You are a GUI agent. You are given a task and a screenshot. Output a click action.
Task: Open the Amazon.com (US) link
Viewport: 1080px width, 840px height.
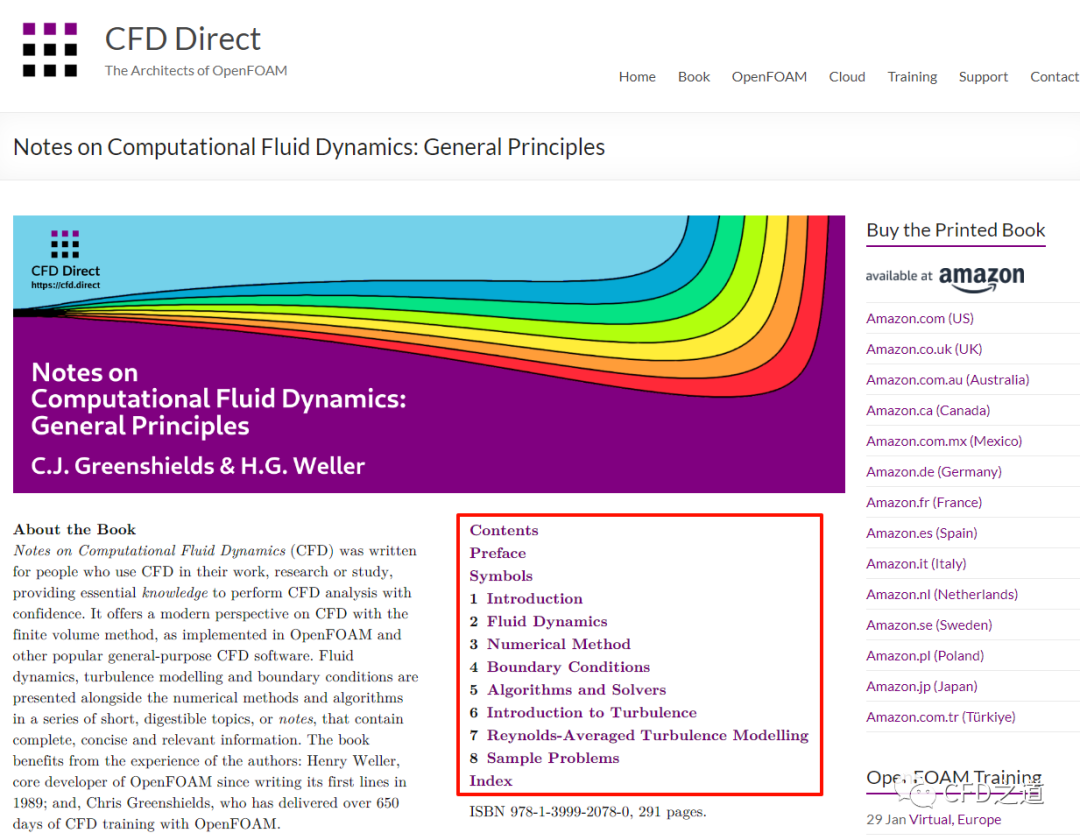920,318
